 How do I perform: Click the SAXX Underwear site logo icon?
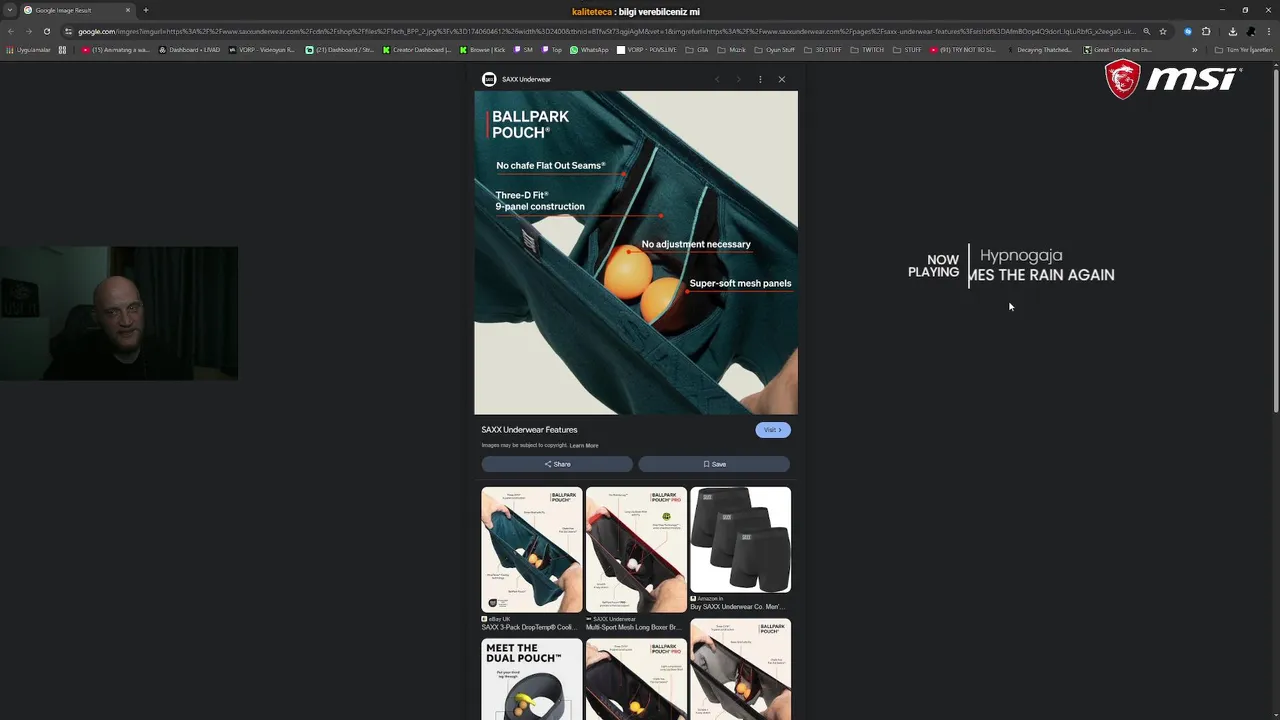click(488, 79)
